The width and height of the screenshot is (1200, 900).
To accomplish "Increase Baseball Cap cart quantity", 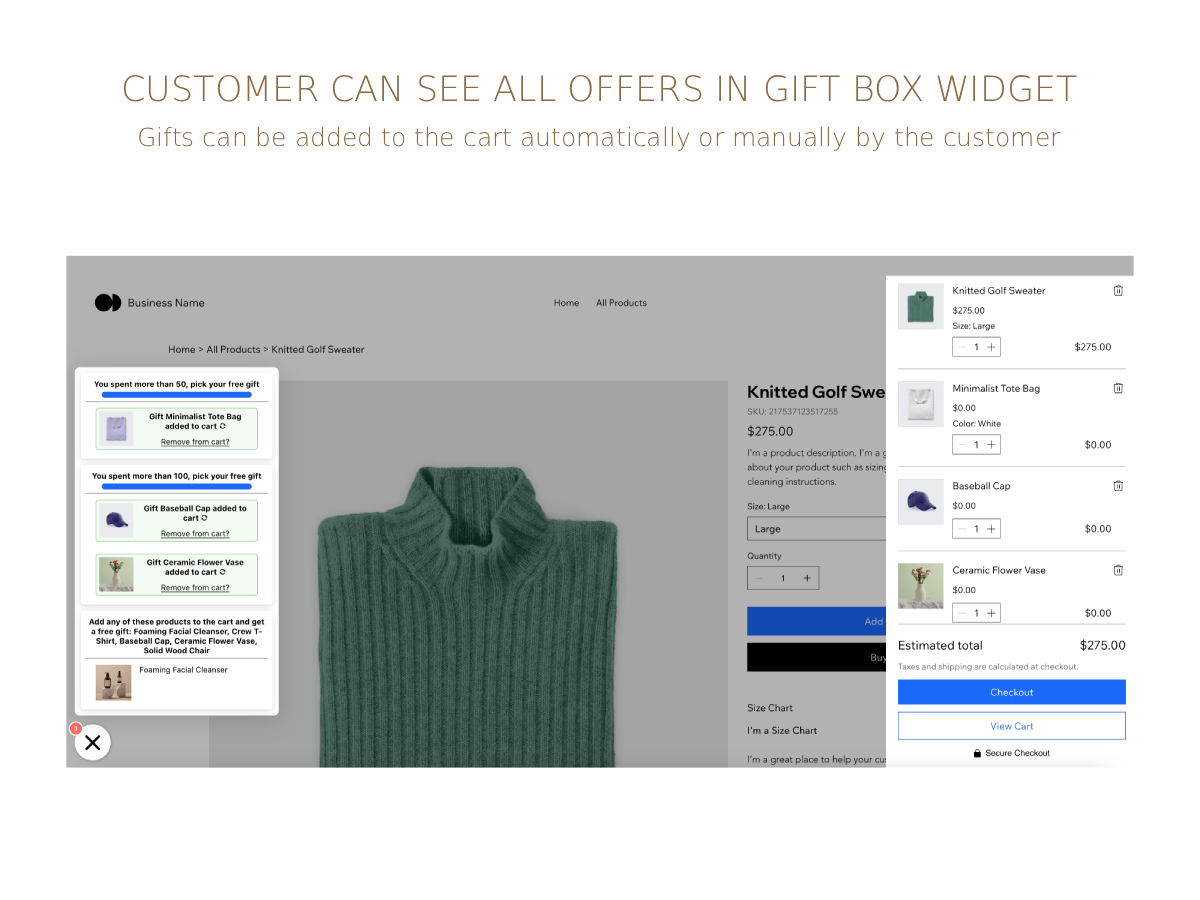I will pyautogui.click(x=991, y=529).
